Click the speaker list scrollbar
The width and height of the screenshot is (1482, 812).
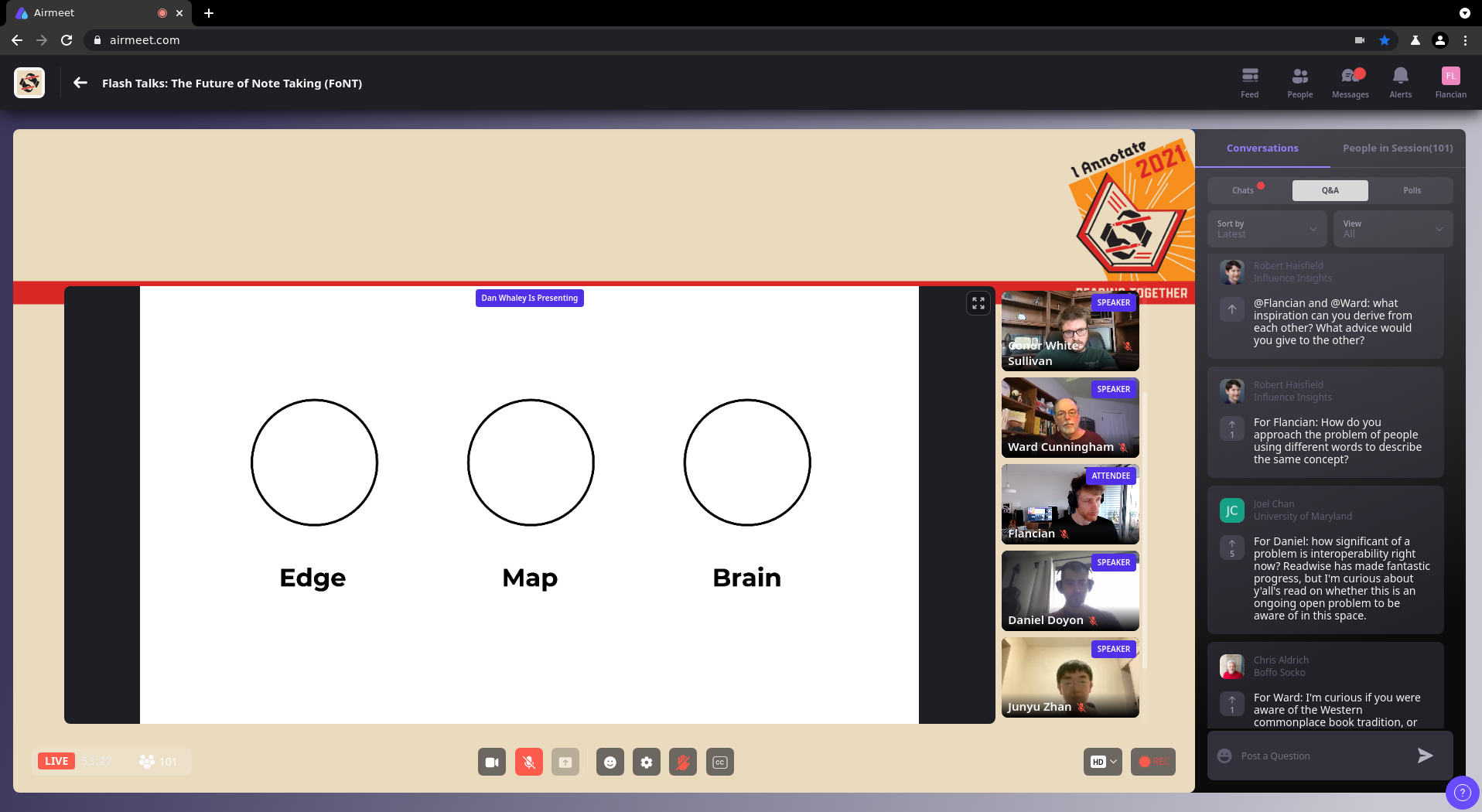click(x=1145, y=531)
